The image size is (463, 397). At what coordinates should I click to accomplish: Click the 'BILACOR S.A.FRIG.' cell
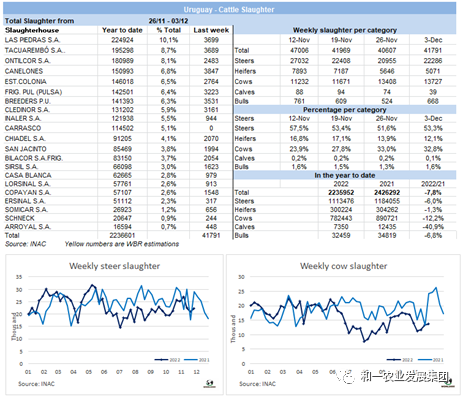coord(34,158)
